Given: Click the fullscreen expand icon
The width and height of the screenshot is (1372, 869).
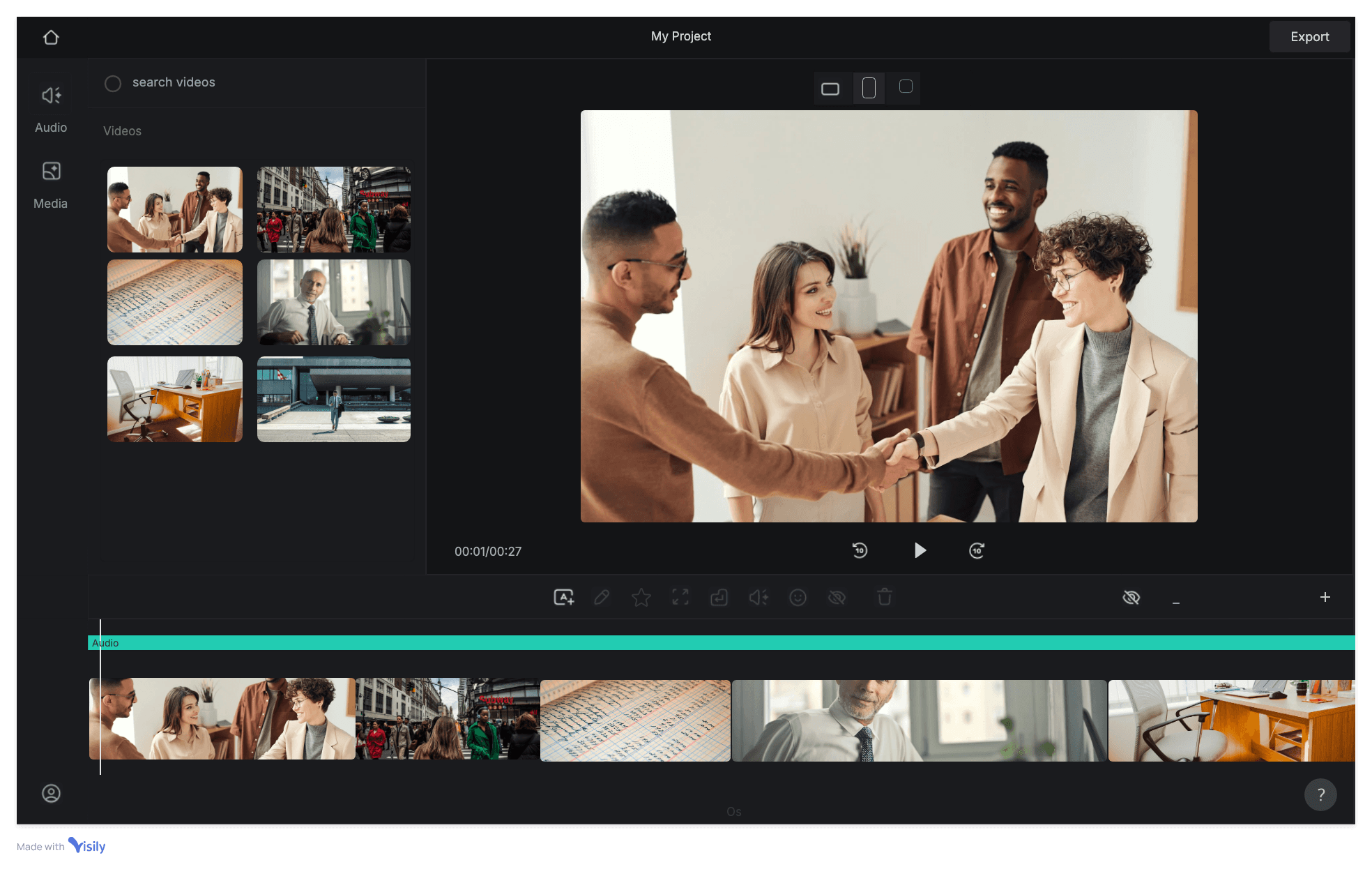Looking at the screenshot, I should click(680, 597).
